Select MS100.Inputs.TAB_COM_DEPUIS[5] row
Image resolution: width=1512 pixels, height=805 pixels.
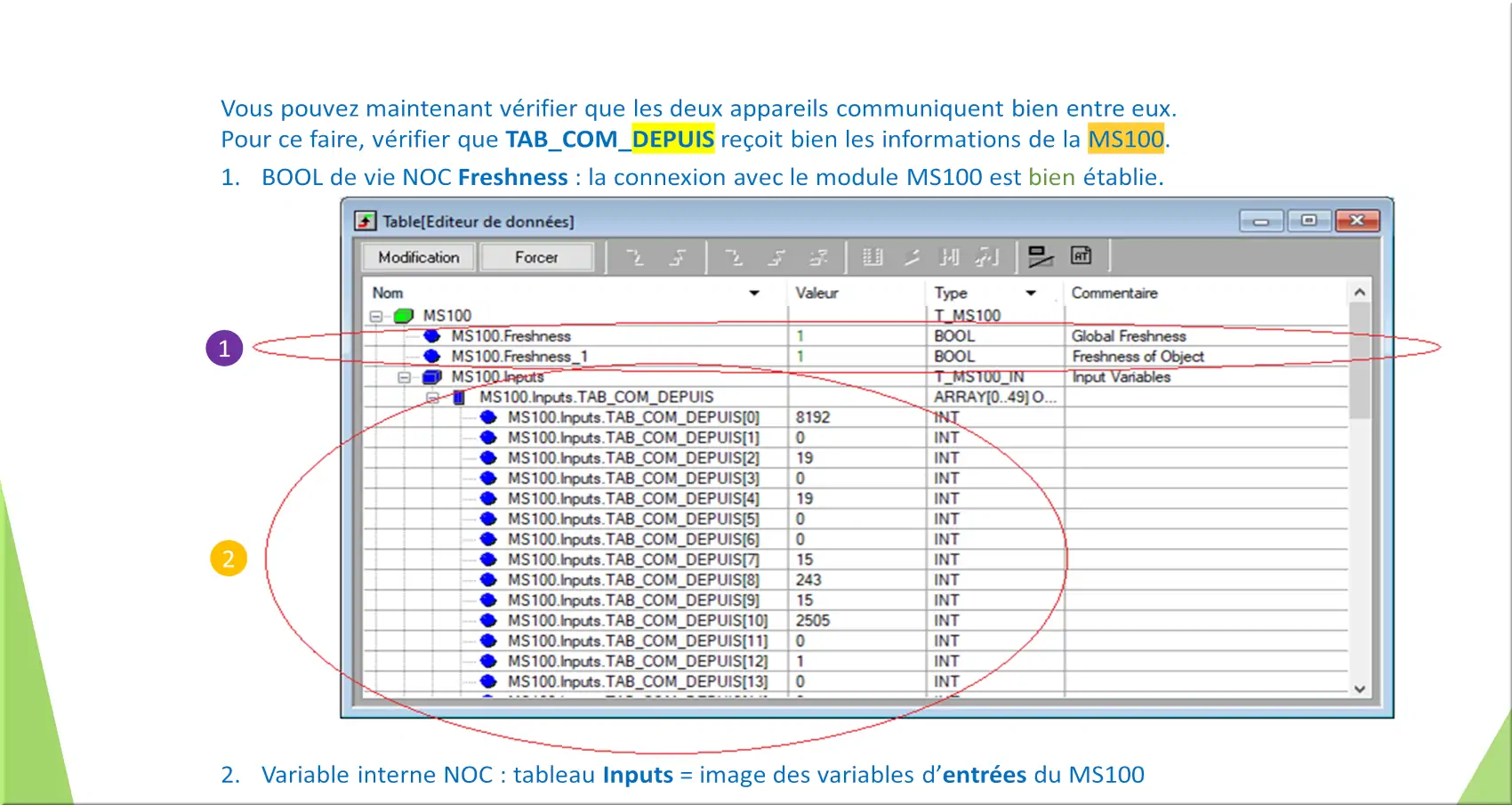pyautogui.click(x=856, y=519)
